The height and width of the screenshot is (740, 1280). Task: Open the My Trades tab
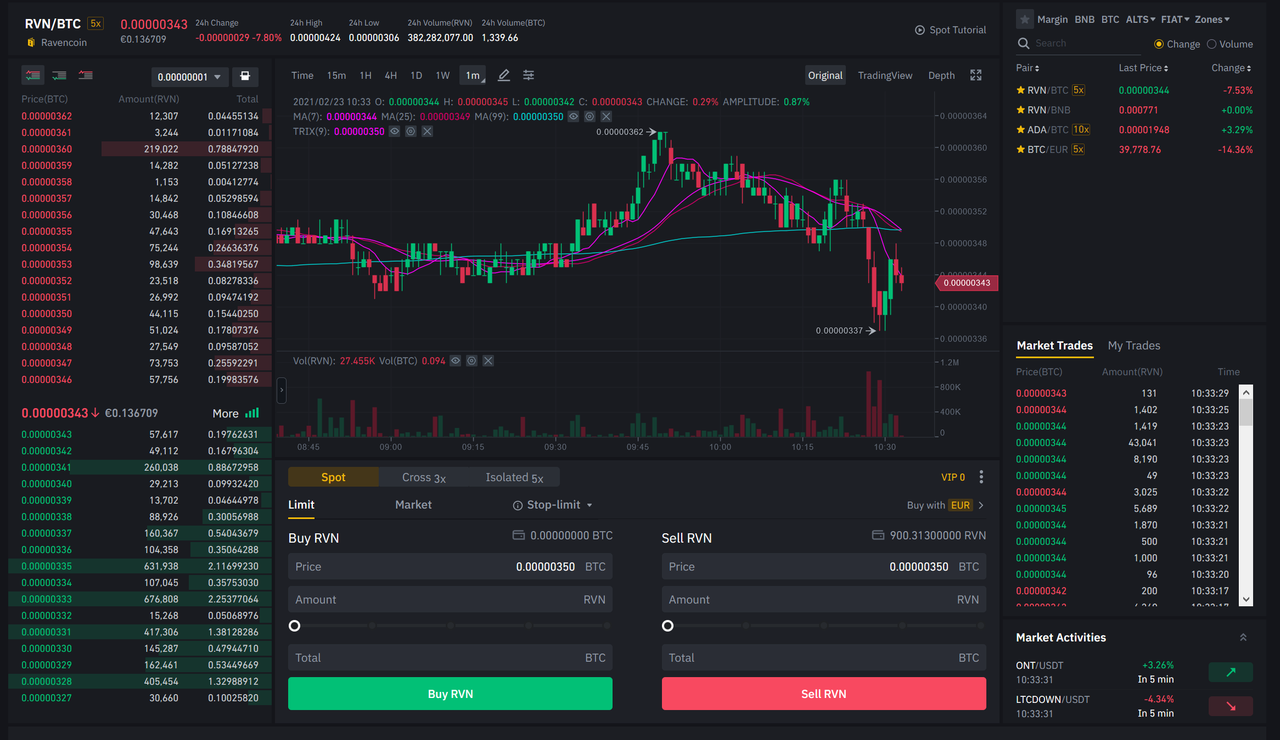tap(1134, 345)
